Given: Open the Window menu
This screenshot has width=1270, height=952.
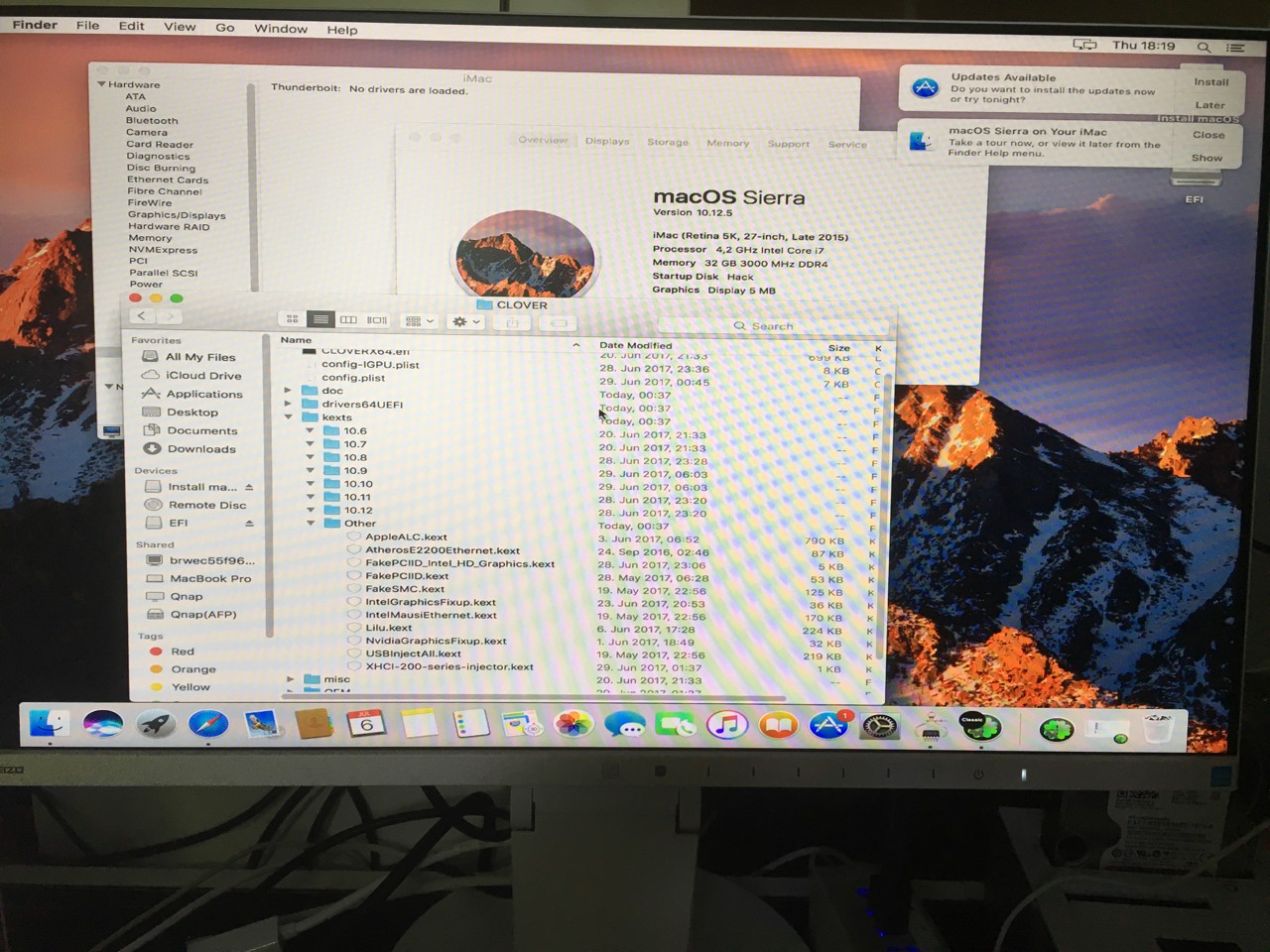Looking at the screenshot, I should pyautogui.click(x=281, y=29).
